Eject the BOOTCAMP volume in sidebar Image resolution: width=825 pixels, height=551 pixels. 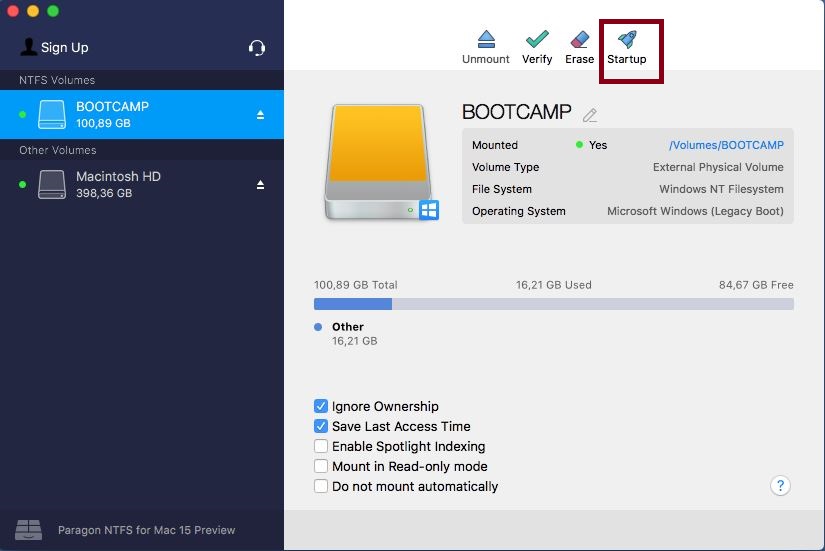pos(260,115)
